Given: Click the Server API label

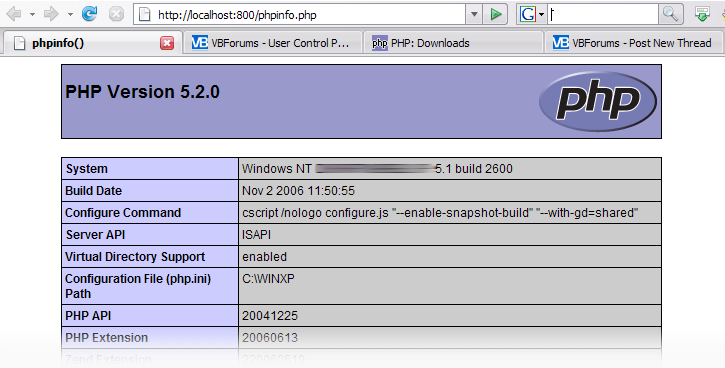Looking at the screenshot, I should pyautogui.click(x=95, y=235).
